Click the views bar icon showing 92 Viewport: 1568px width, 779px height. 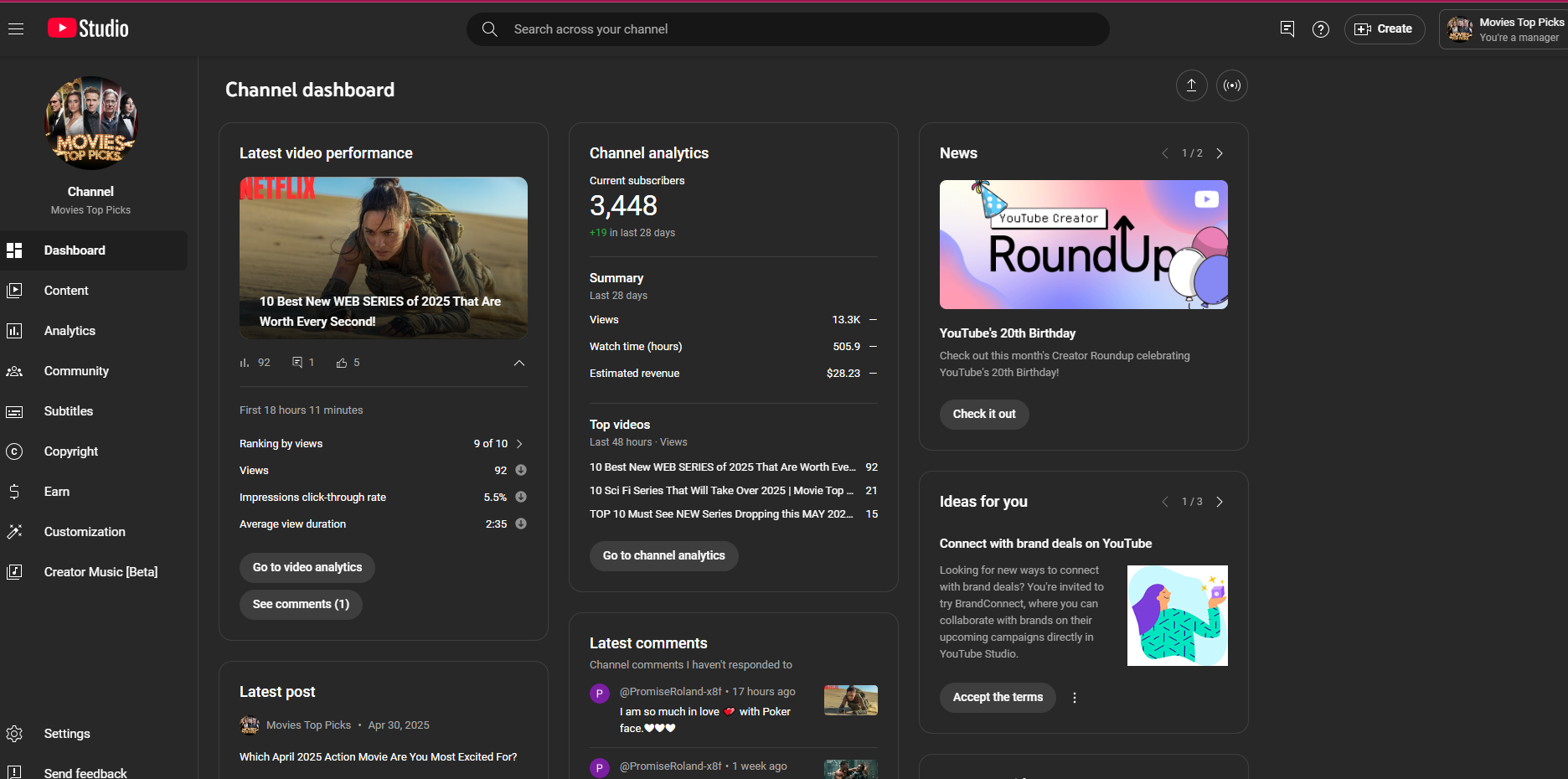(x=245, y=363)
